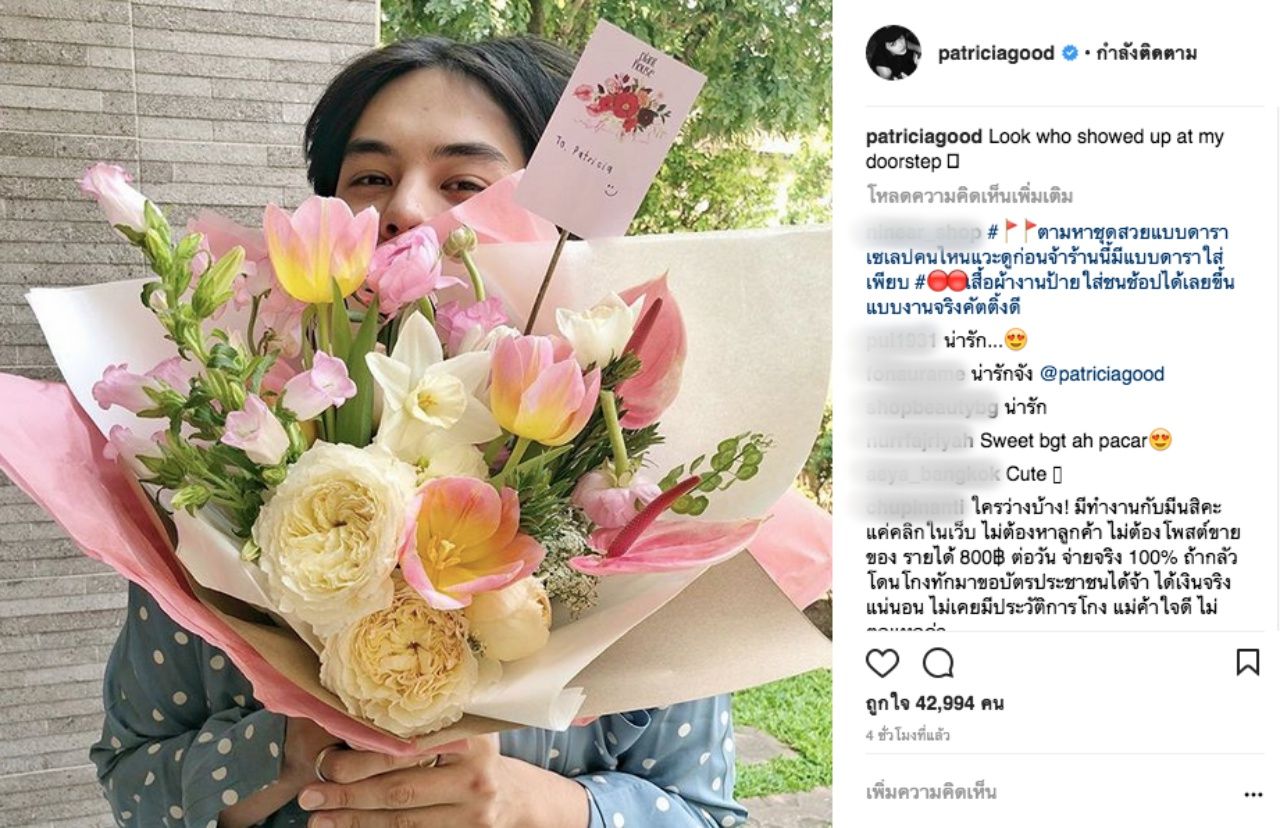Save the post with the bookmark icon
This screenshot has width=1280, height=828.
[1247, 662]
